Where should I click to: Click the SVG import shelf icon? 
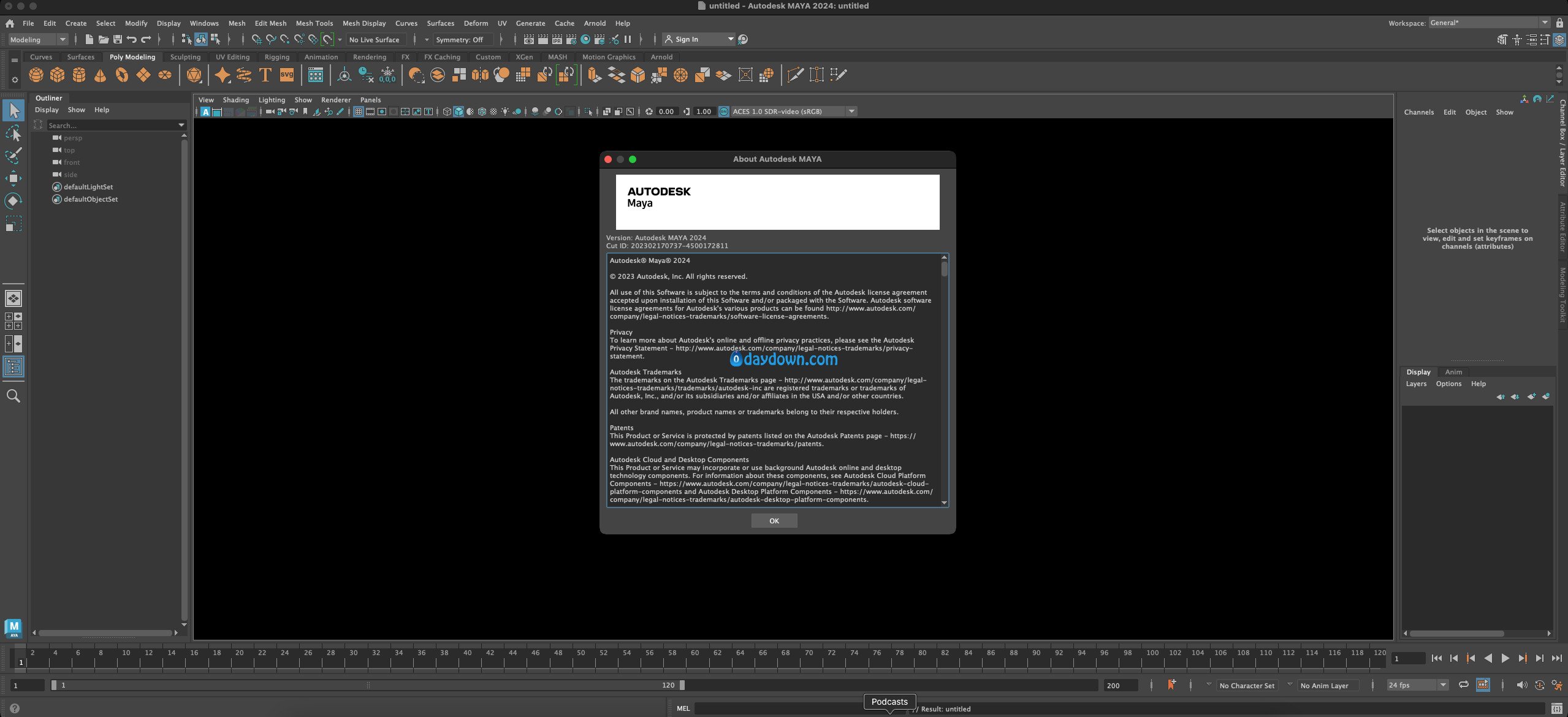287,75
